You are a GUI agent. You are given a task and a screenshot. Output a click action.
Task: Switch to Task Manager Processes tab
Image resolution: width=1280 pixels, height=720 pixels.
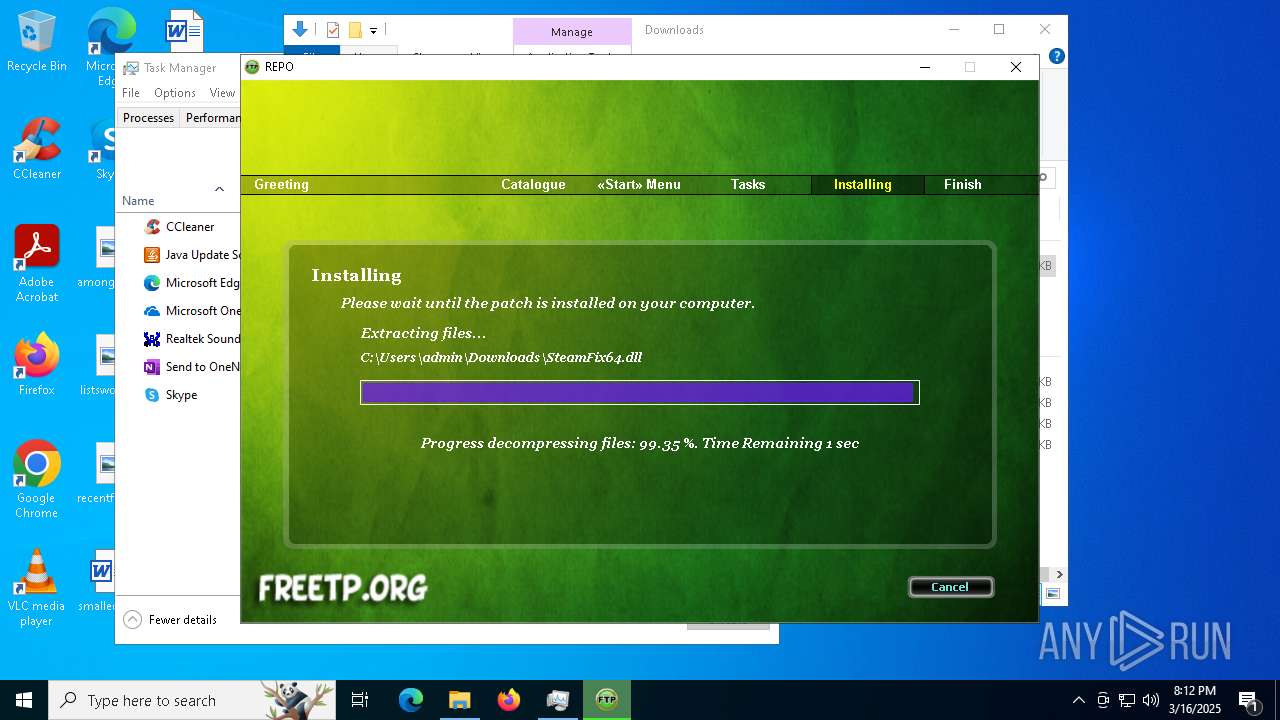coord(148,117)
